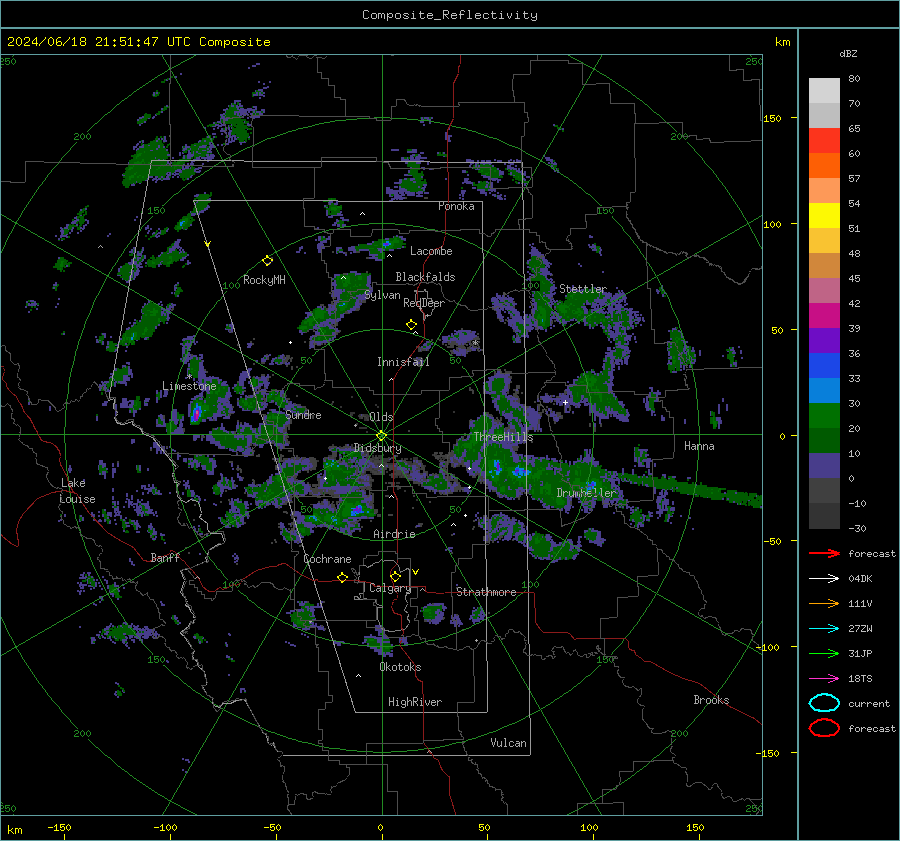Click the orange 111V arrow symbol
This screenshot has height=841, width=900.
tap(824, 603)
